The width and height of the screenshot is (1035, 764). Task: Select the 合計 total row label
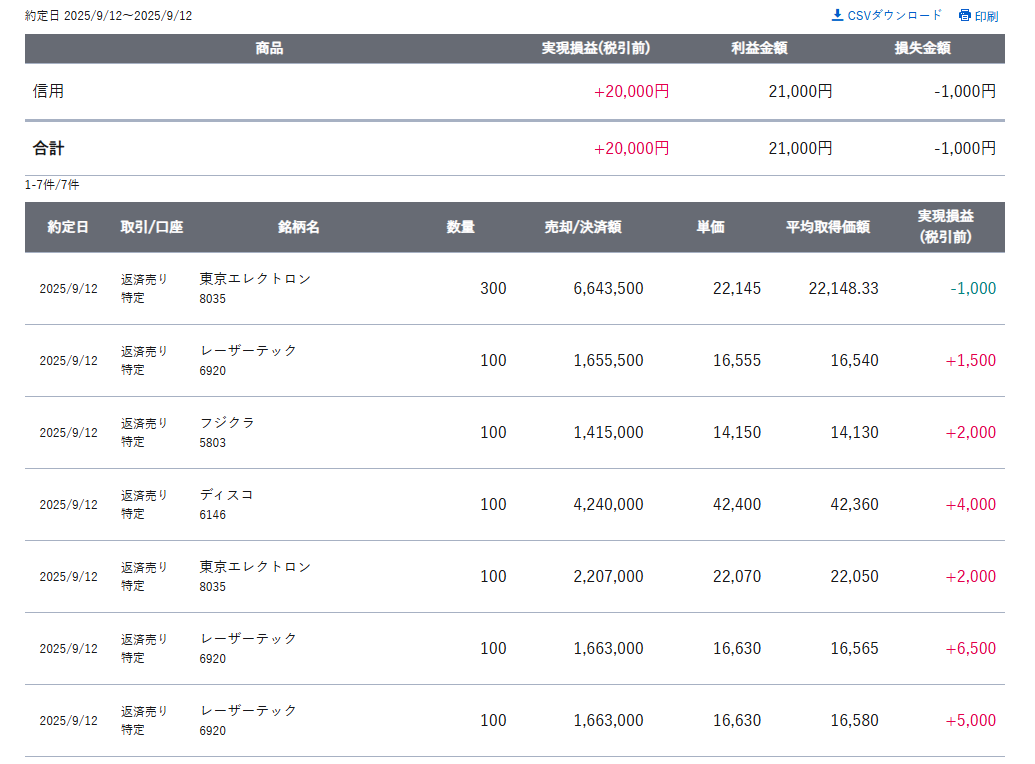coord(48,148)
